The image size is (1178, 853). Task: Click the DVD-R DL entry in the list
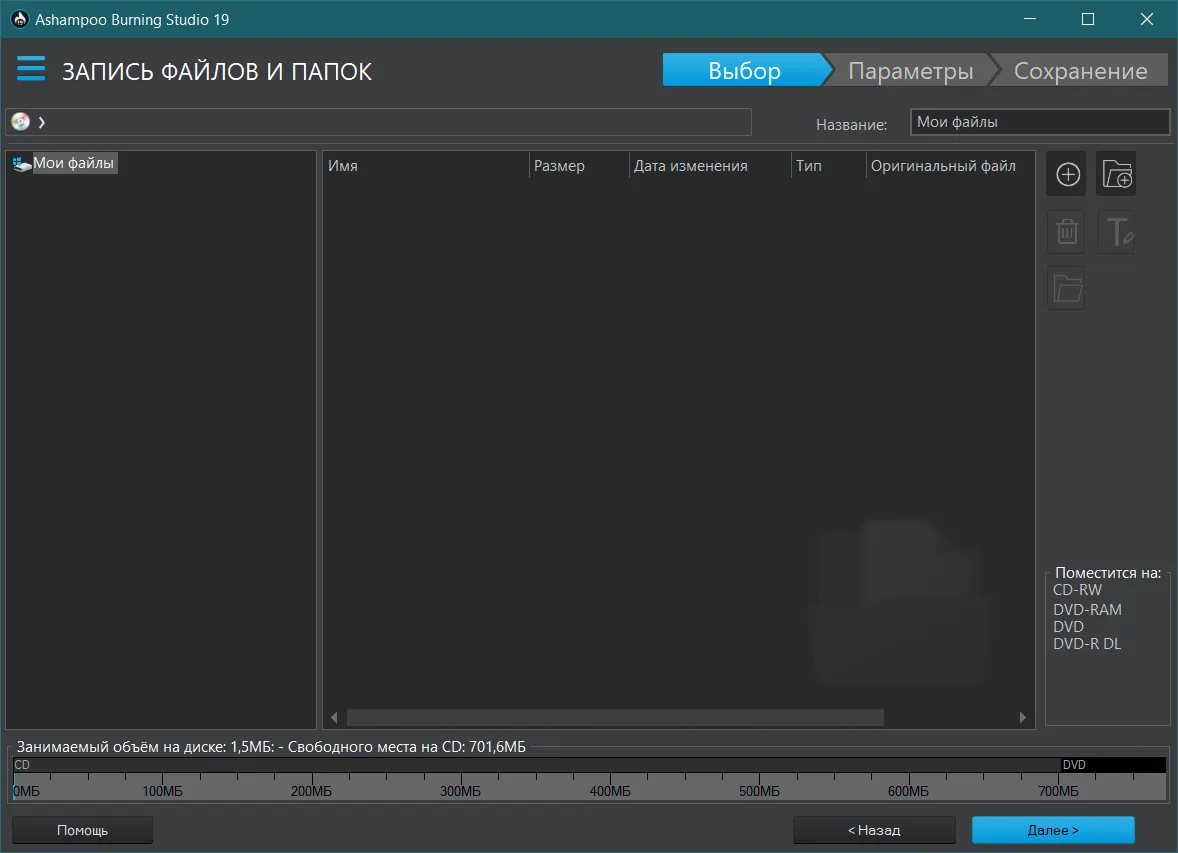(x=1087, y=644)
